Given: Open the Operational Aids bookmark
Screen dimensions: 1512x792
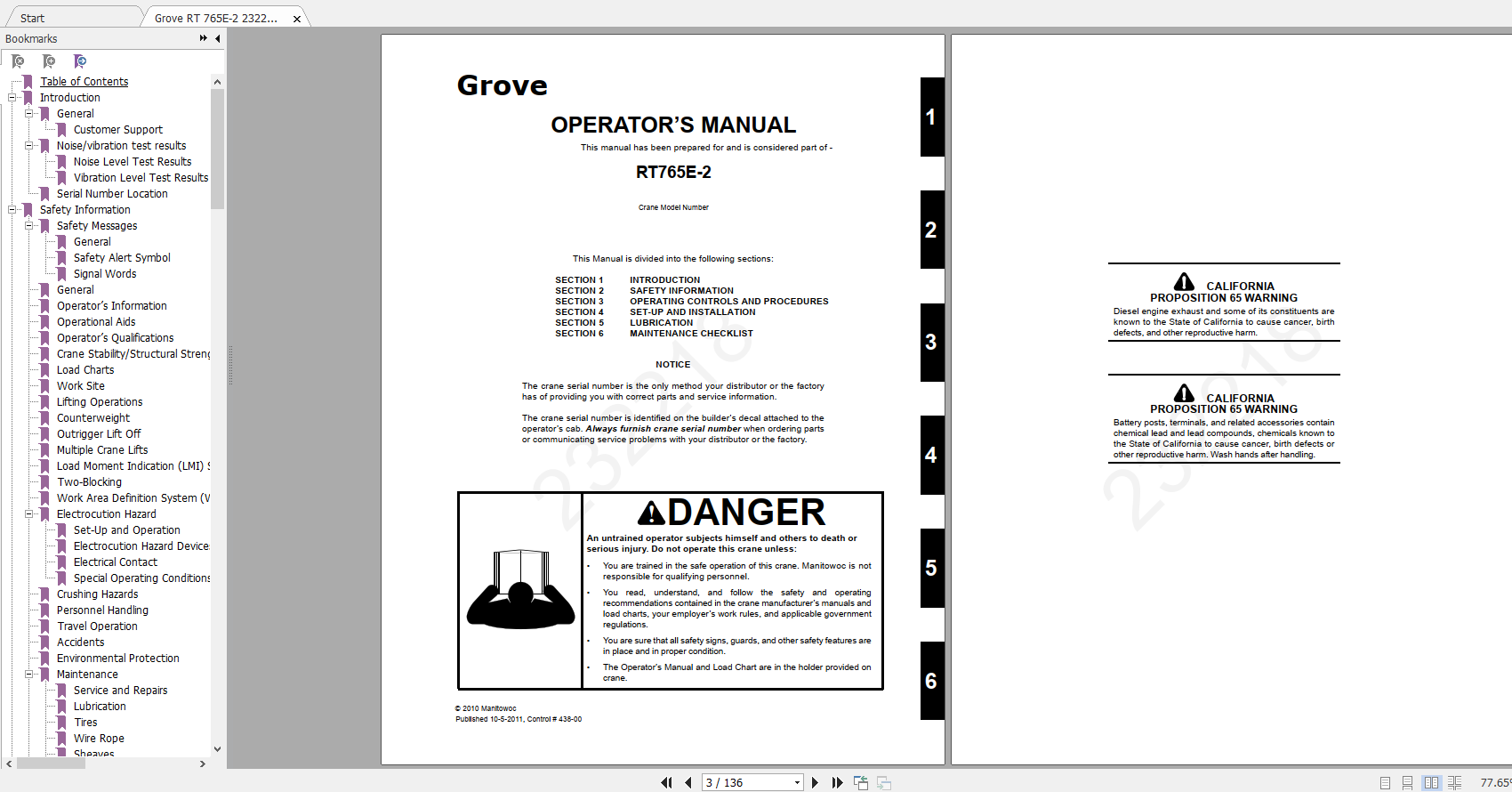Looking at the screenshot, I should (96, 322).
